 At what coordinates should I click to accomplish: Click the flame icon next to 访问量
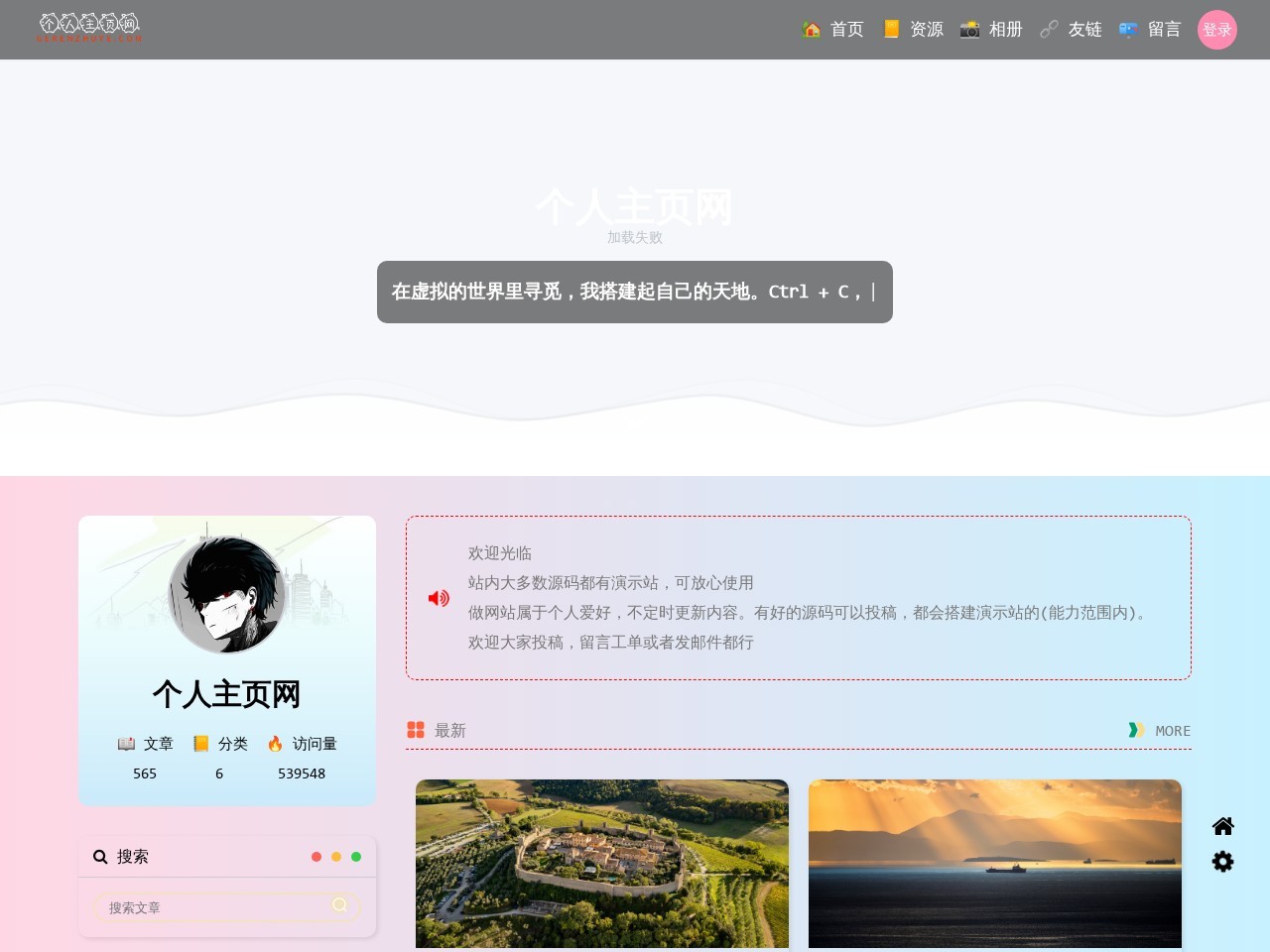click(275, 744)
